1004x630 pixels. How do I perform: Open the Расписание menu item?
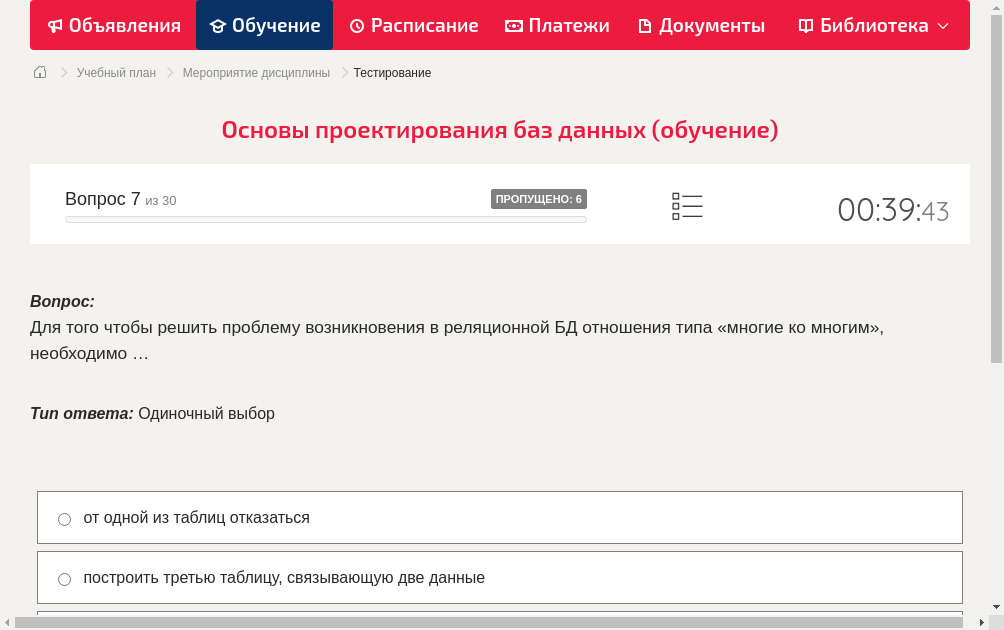click(x=414, y=25)
